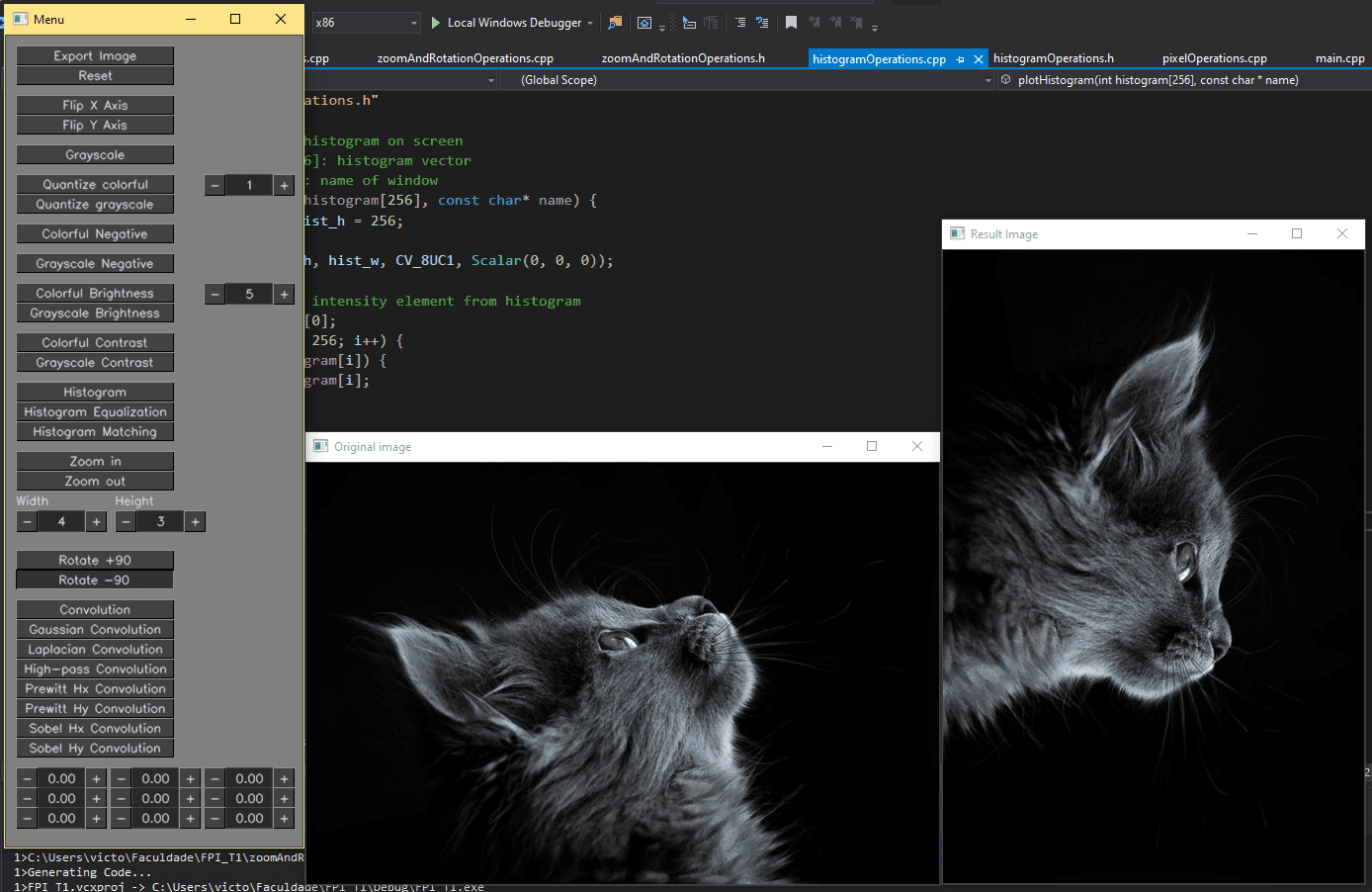Click Flip X Axis button
The width and height of the screenshot is (1372, 892).
click(95, 106)
